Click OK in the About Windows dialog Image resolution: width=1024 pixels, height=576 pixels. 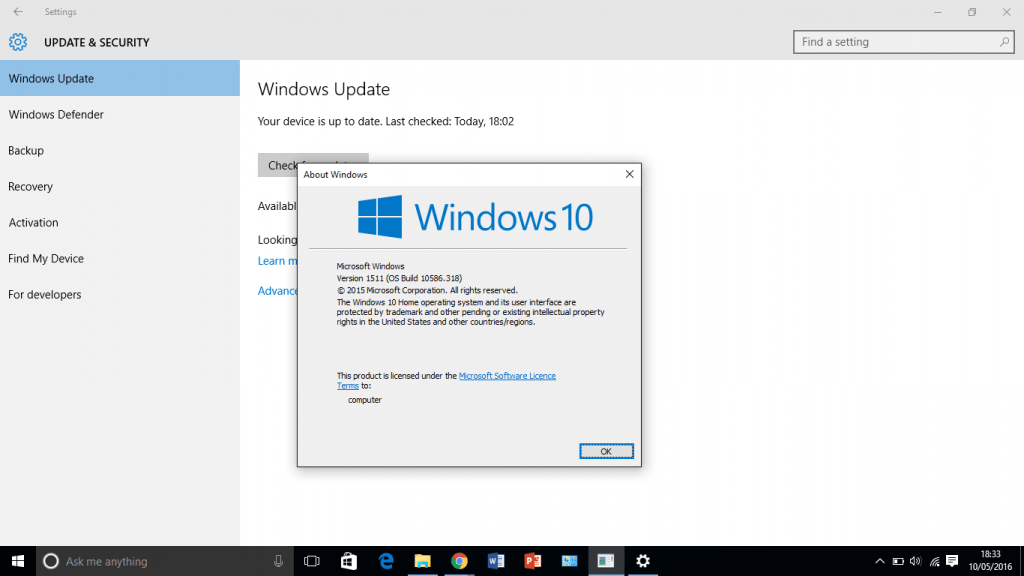coord(606,451)
